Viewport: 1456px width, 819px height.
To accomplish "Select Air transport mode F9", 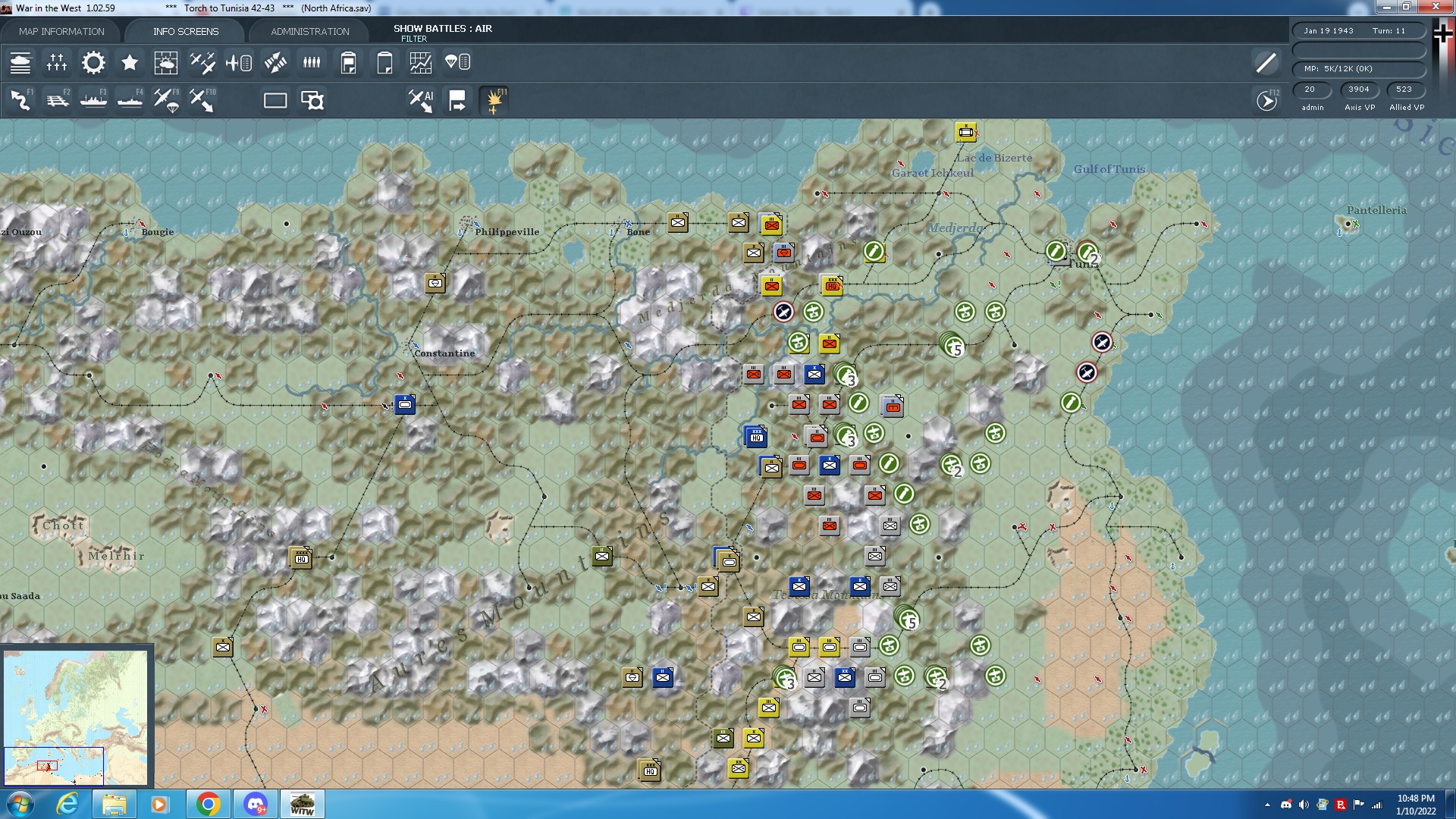I will [166, 100].
